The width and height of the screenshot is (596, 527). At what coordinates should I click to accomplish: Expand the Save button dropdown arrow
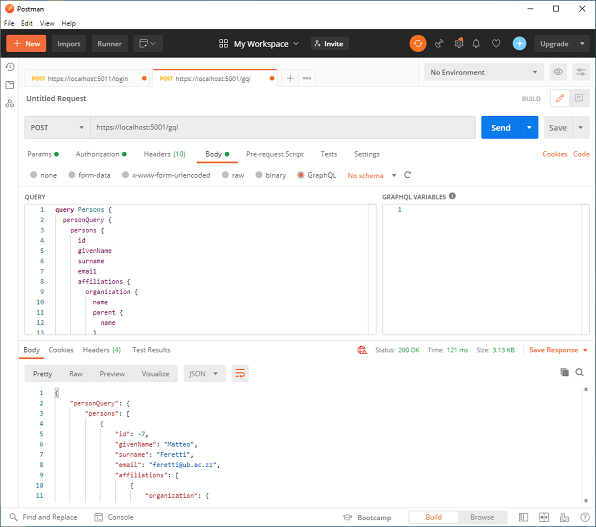[580, 127]
